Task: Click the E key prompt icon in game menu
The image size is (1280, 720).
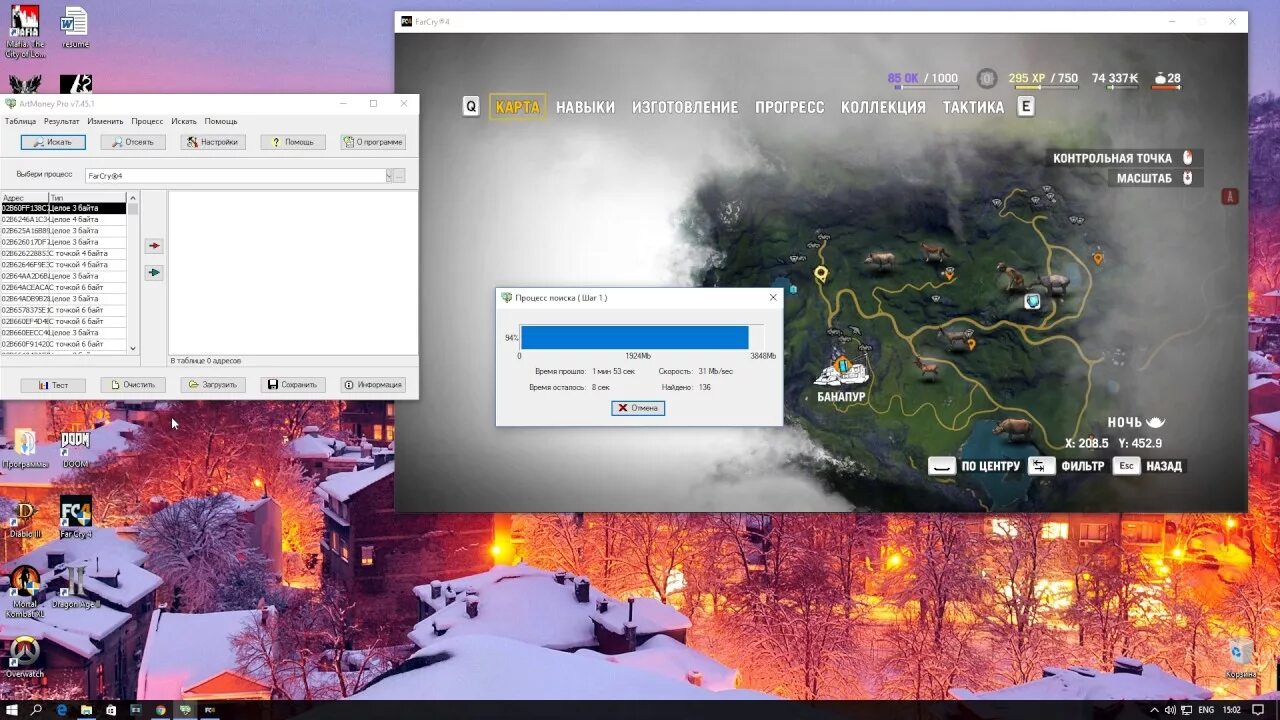Action: pyautogui.click(x=1025, y=106)
